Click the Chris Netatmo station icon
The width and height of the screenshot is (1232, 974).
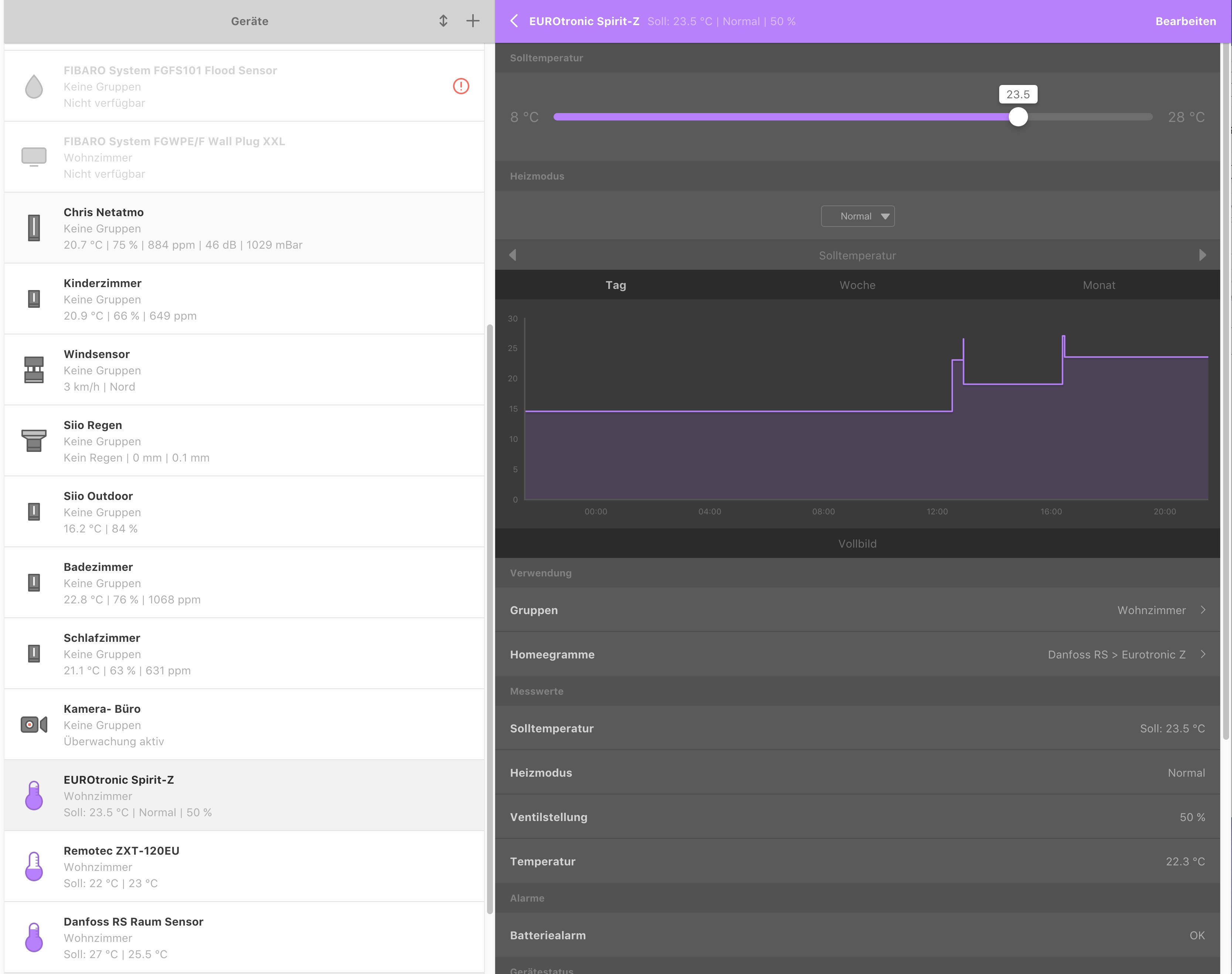(34, 228)
